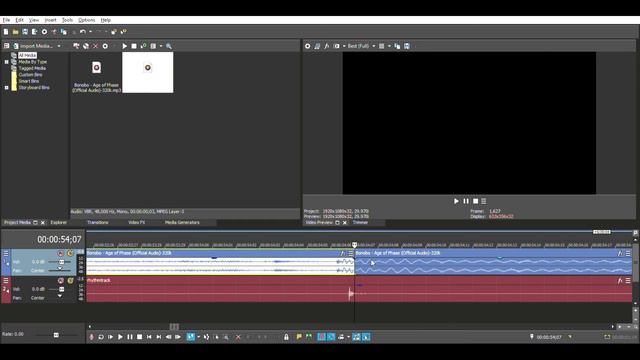The image size is (640, 360).
Task: Click the timeline horizontal scrollbar thumb
Action: click(x=174, y=327)
